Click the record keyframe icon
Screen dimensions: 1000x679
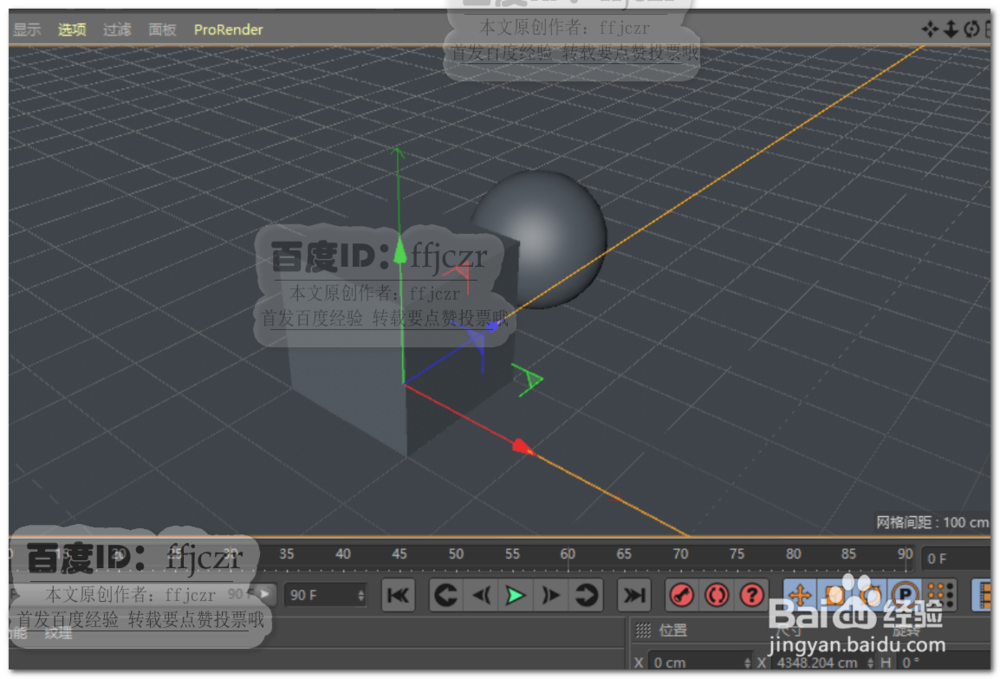tap(683, 595)
